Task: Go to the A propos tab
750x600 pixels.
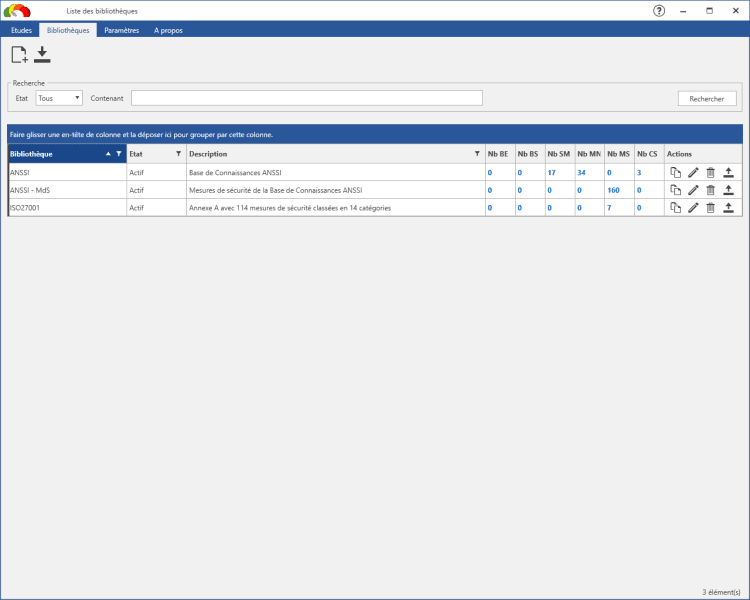Action: 168,30
